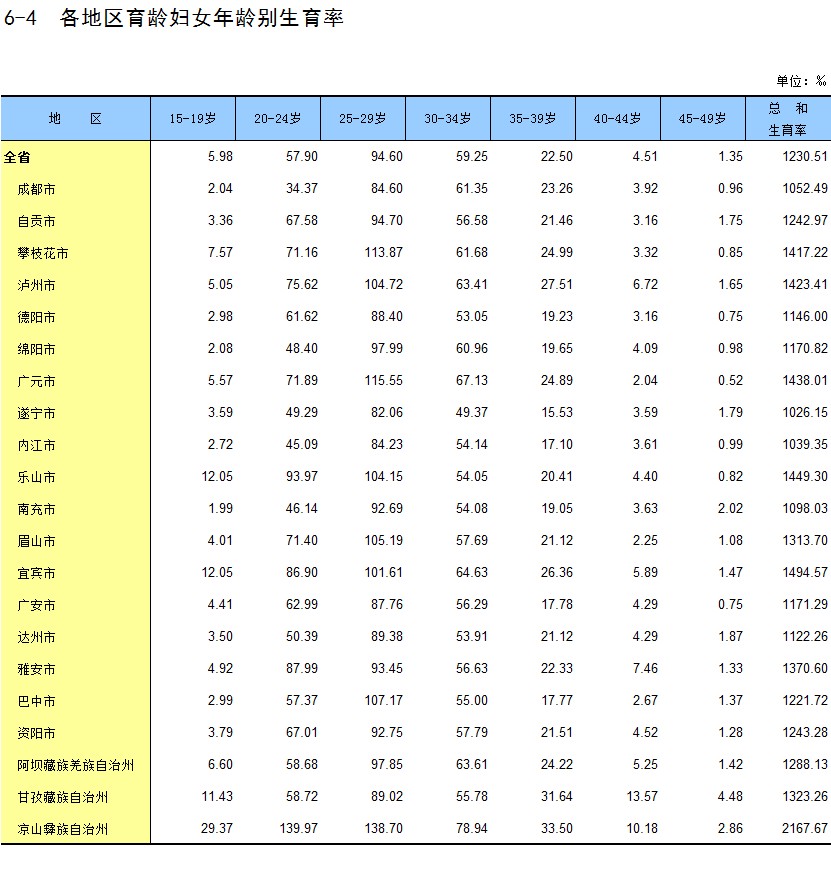
Task: Click the value 2.02 in 南充市 row
Action: [730, 508]
